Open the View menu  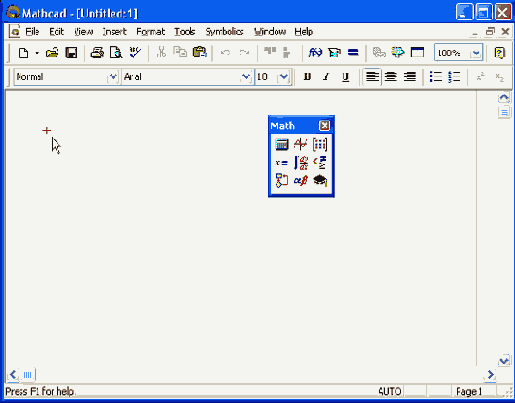[84, 32]
